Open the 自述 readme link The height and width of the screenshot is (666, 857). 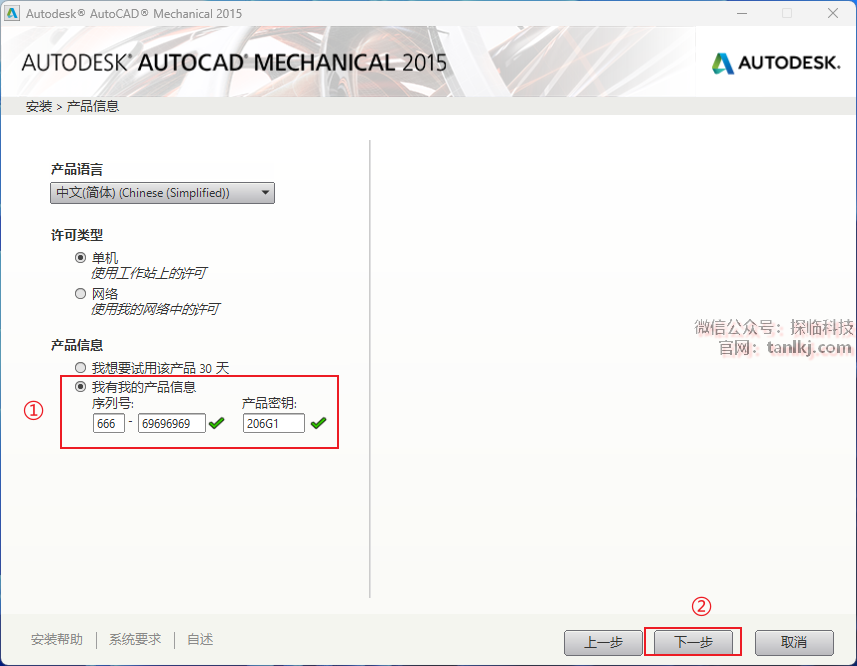pyautogui.click(x=200, y=639)
